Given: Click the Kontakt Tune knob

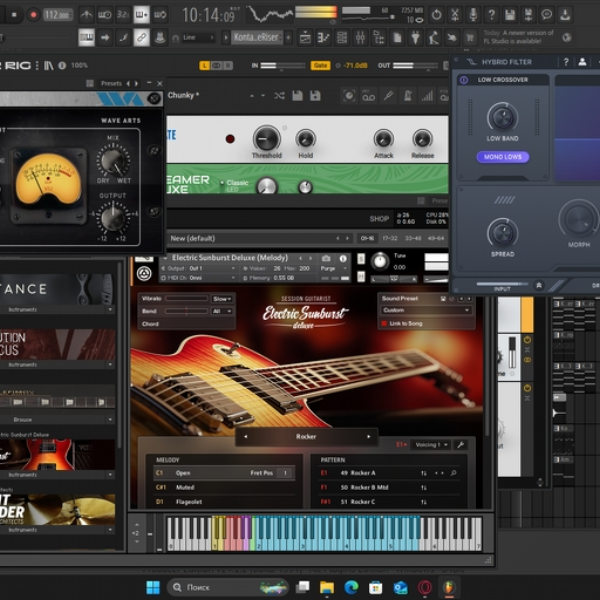Looking at the screenshot, I should pos(380,261).
